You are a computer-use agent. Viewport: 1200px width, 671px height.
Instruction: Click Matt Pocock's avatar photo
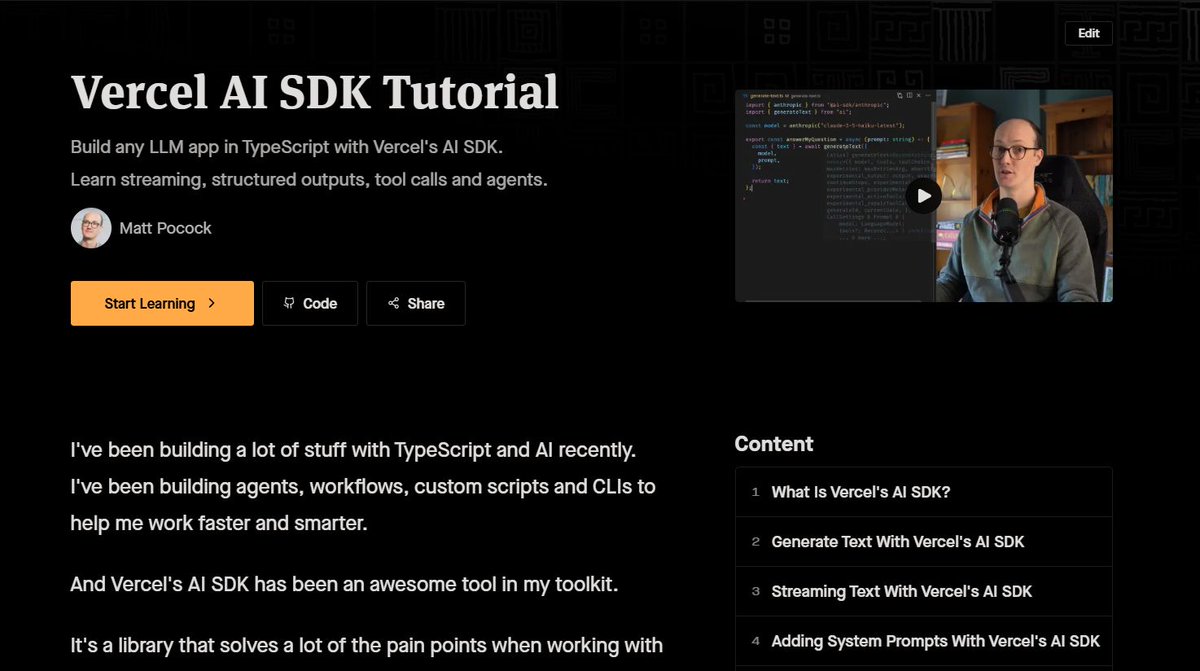[91, 228]
